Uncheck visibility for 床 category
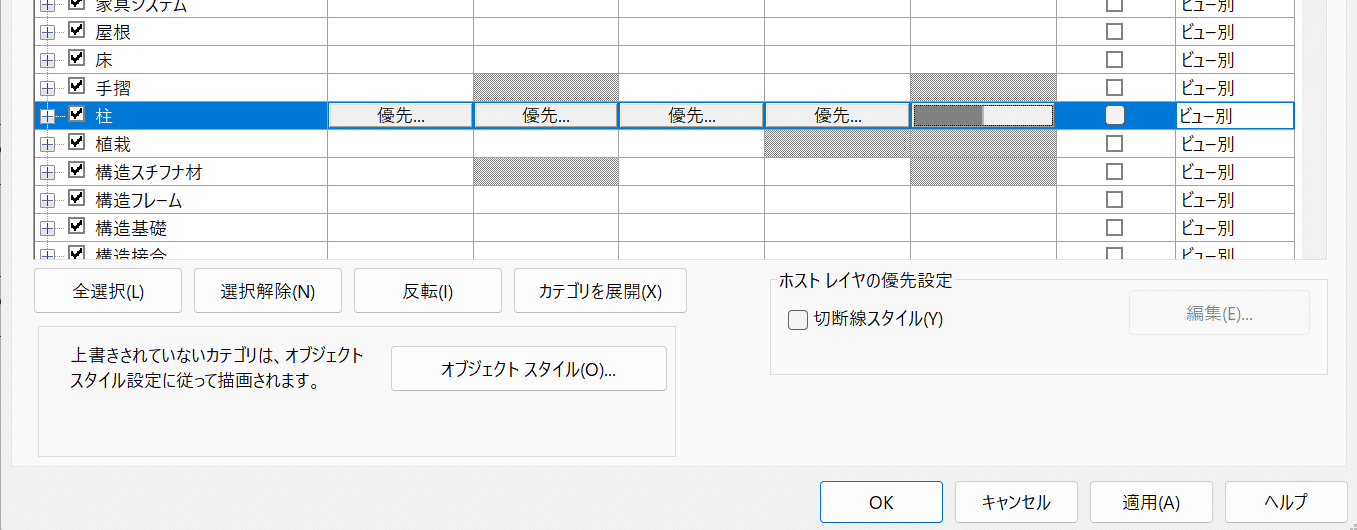Image resolution: width=1357 pixels, height=530 pixels. click(x=76, y=59)
